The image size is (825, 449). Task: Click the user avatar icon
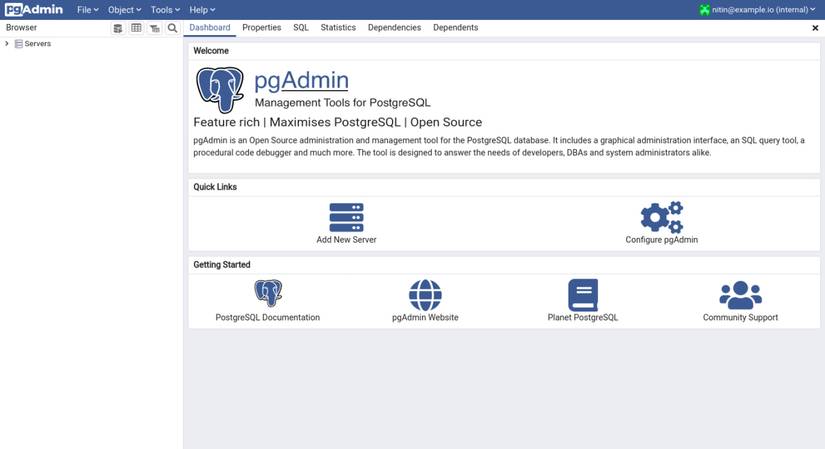tap(704, 9)
